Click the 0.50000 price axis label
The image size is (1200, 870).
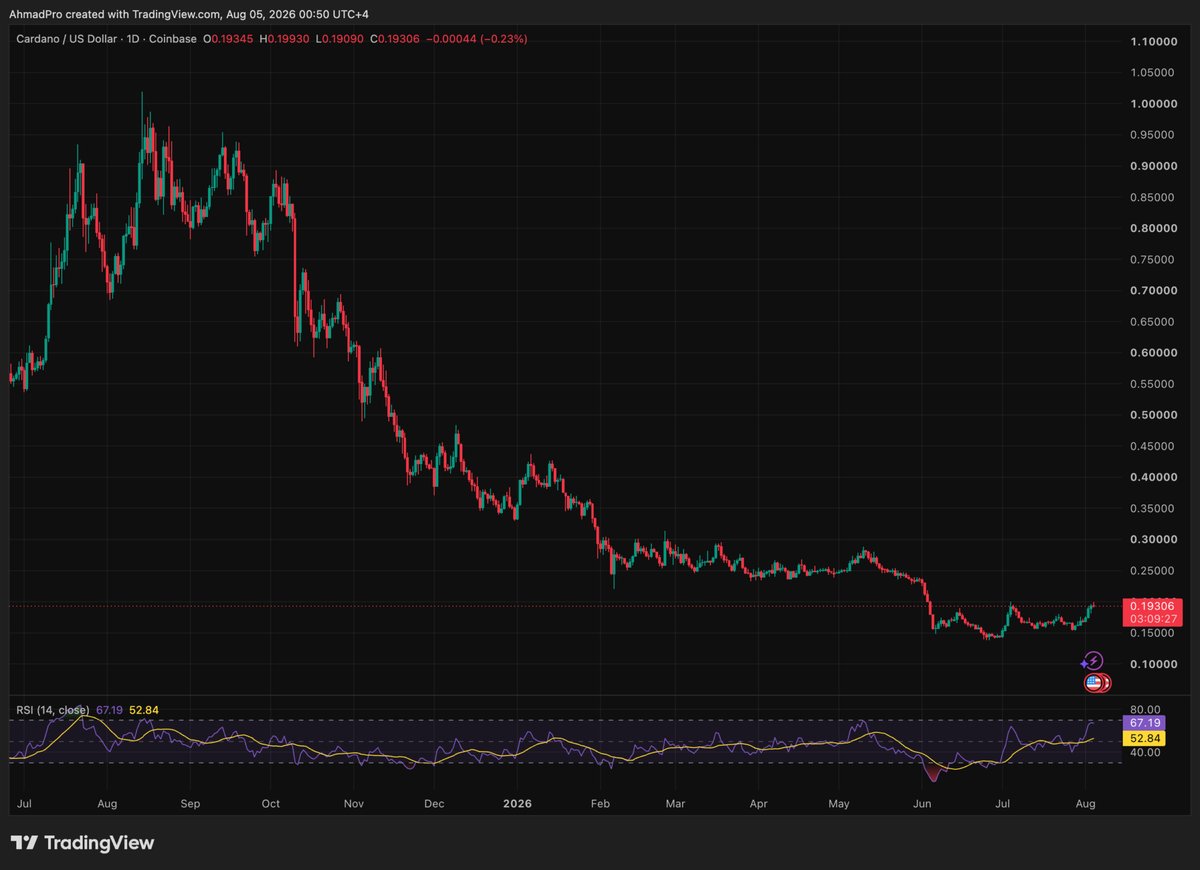pyautogui.click(x=1152, y=415)
